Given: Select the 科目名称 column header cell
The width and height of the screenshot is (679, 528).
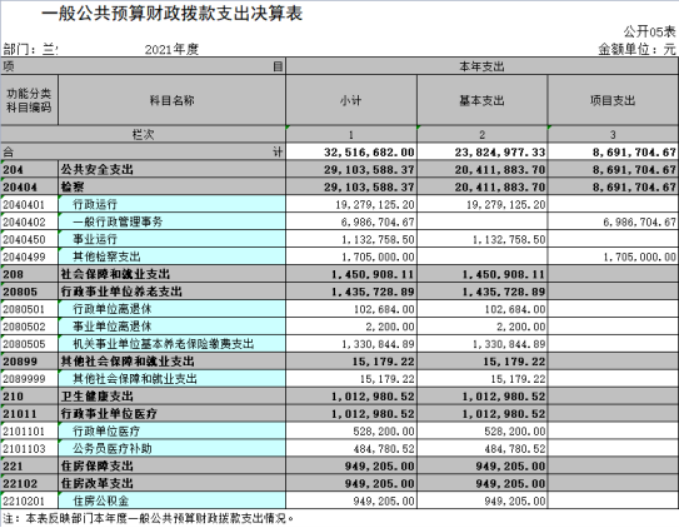Looking at the screenshot, I should pos(171,100).
